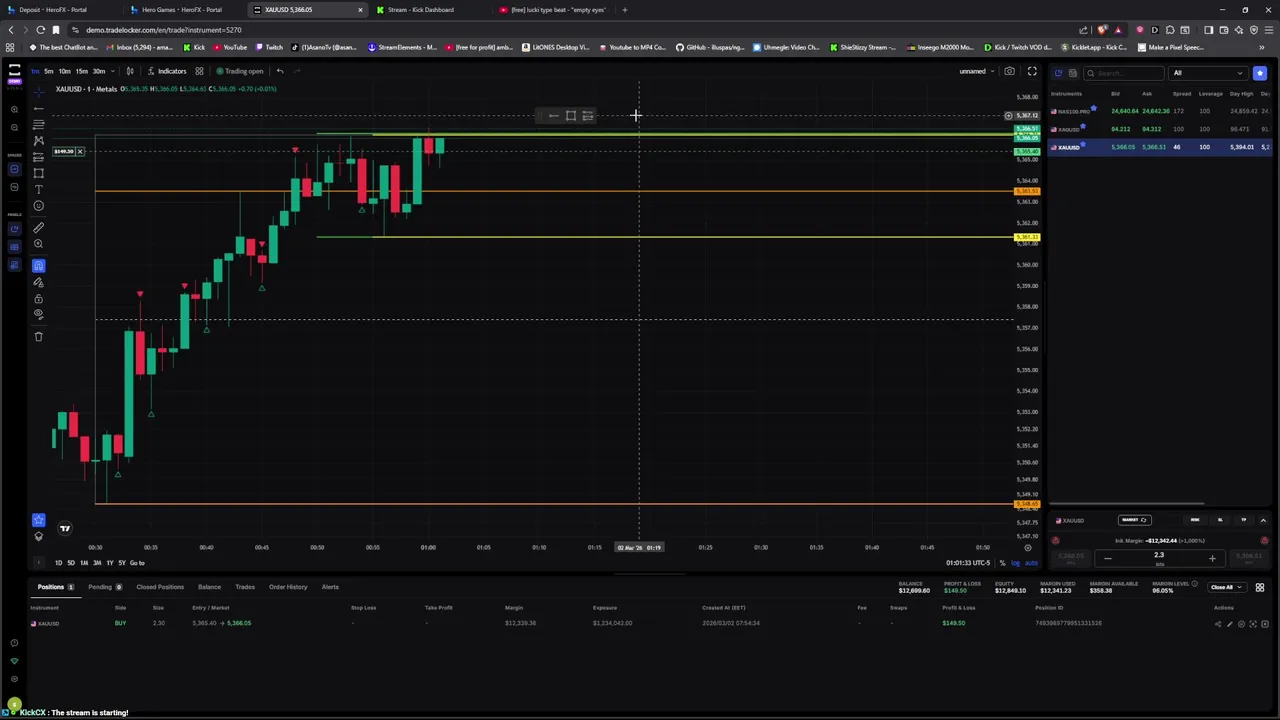Image resolution: width=1280 pixels, height=720 pixels.
Task: Share the XAUUSD position
Action: pyautogui.click(x=1218, y=624)
